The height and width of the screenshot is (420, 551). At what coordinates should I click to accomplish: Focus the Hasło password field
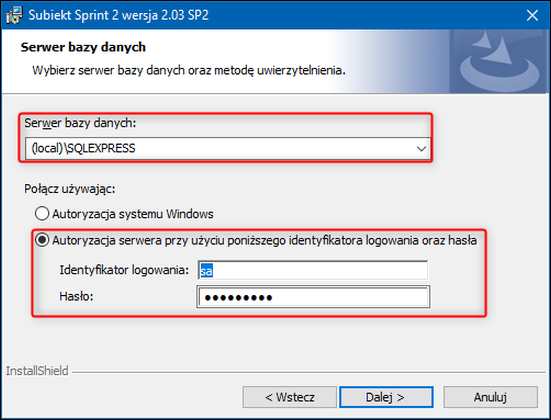[313, 297]
